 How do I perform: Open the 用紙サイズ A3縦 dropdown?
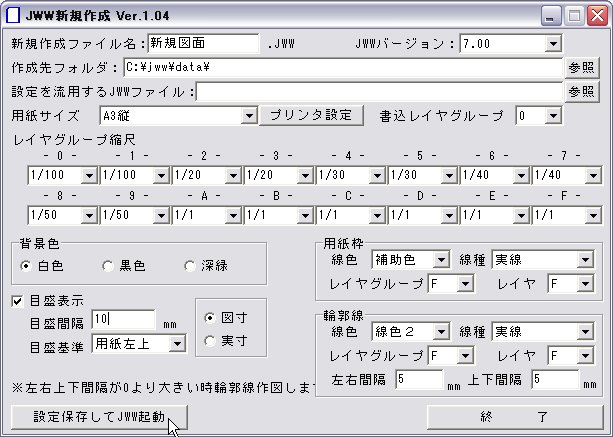coord(249,116)
